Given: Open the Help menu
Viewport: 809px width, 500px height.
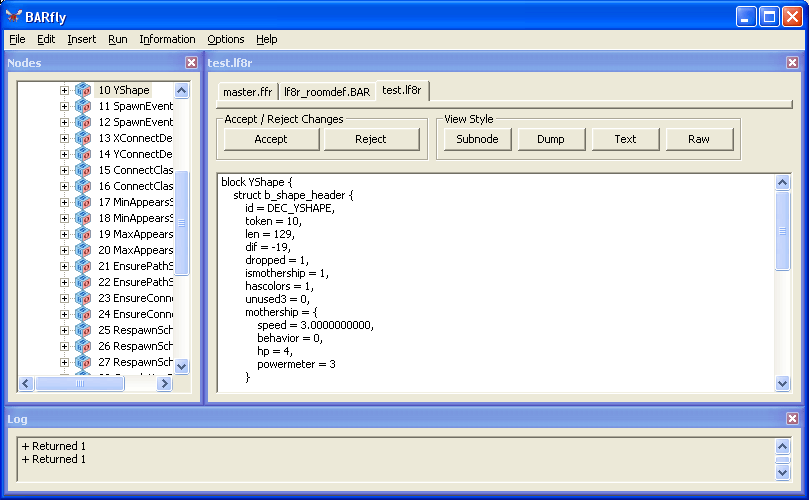Looking at the screenshot, I should point(267,39).
